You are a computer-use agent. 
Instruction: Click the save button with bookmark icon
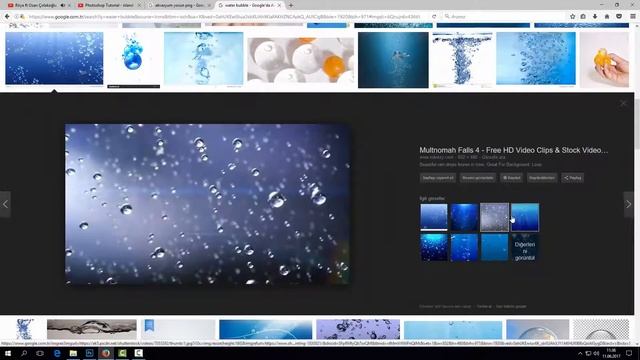pos(511,178)
